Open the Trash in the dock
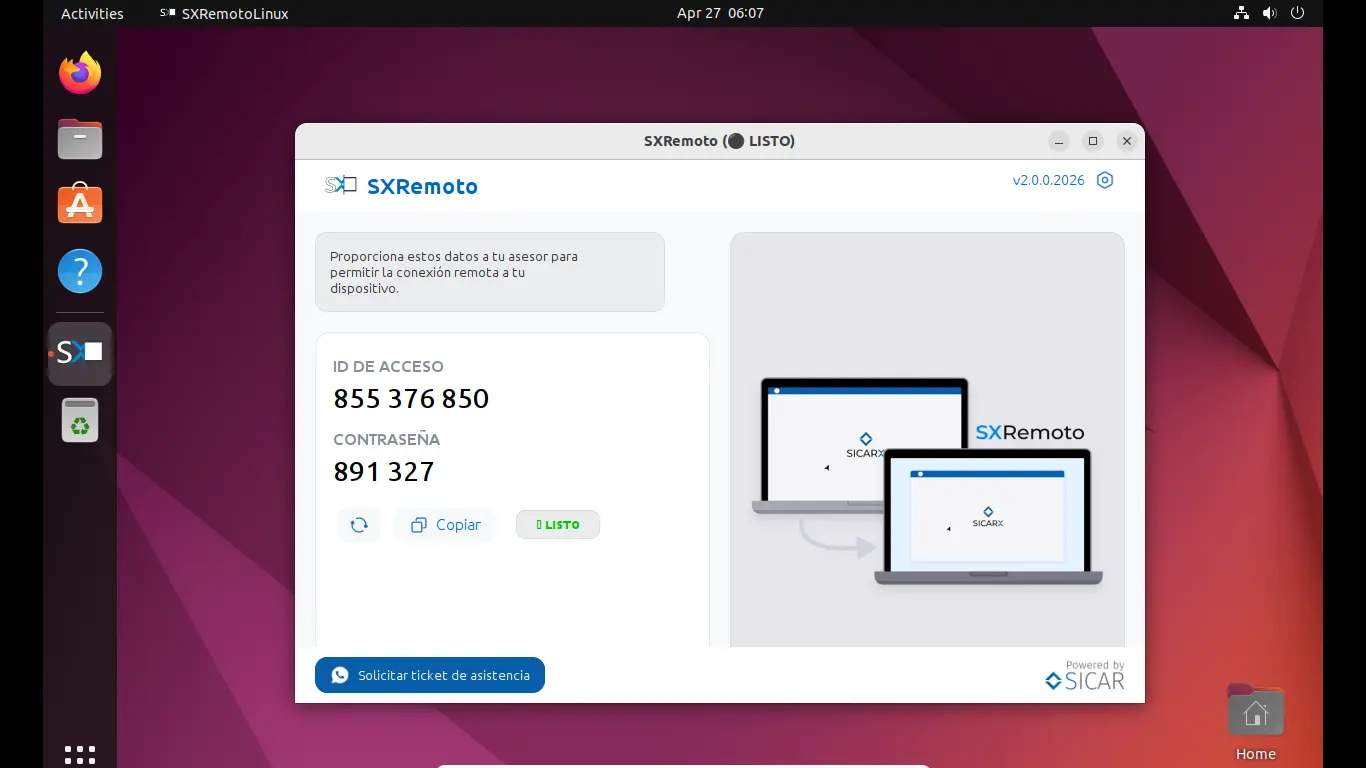 pyautogui.click(x=80, y=420)
